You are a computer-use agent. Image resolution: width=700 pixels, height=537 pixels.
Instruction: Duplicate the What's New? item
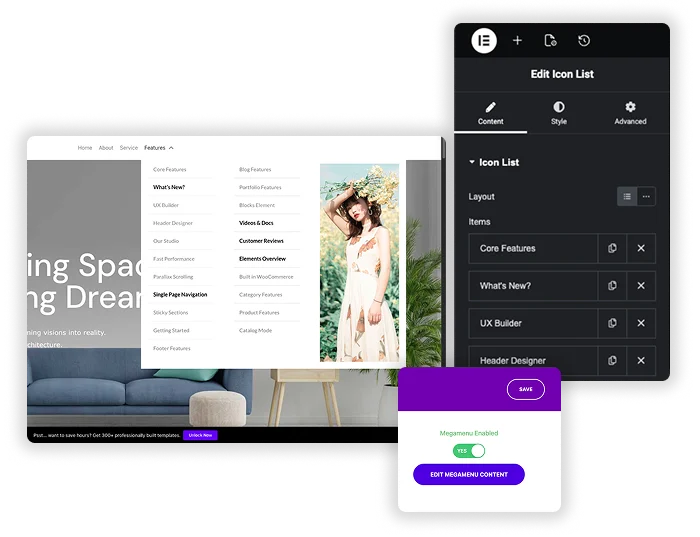pyautogui.click(x=612, y=286)
